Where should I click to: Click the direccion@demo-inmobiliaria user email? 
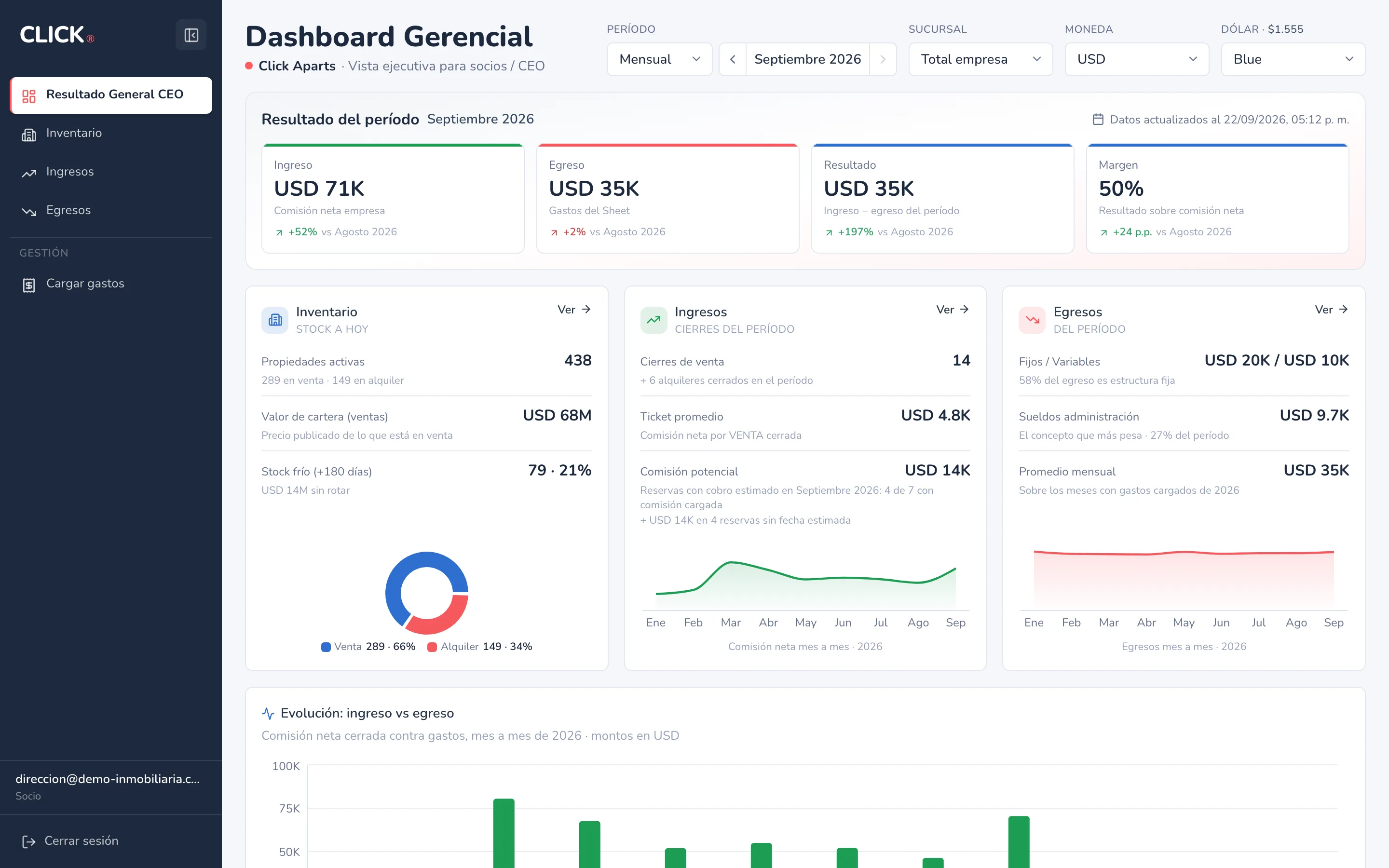[x=108, y=779]
